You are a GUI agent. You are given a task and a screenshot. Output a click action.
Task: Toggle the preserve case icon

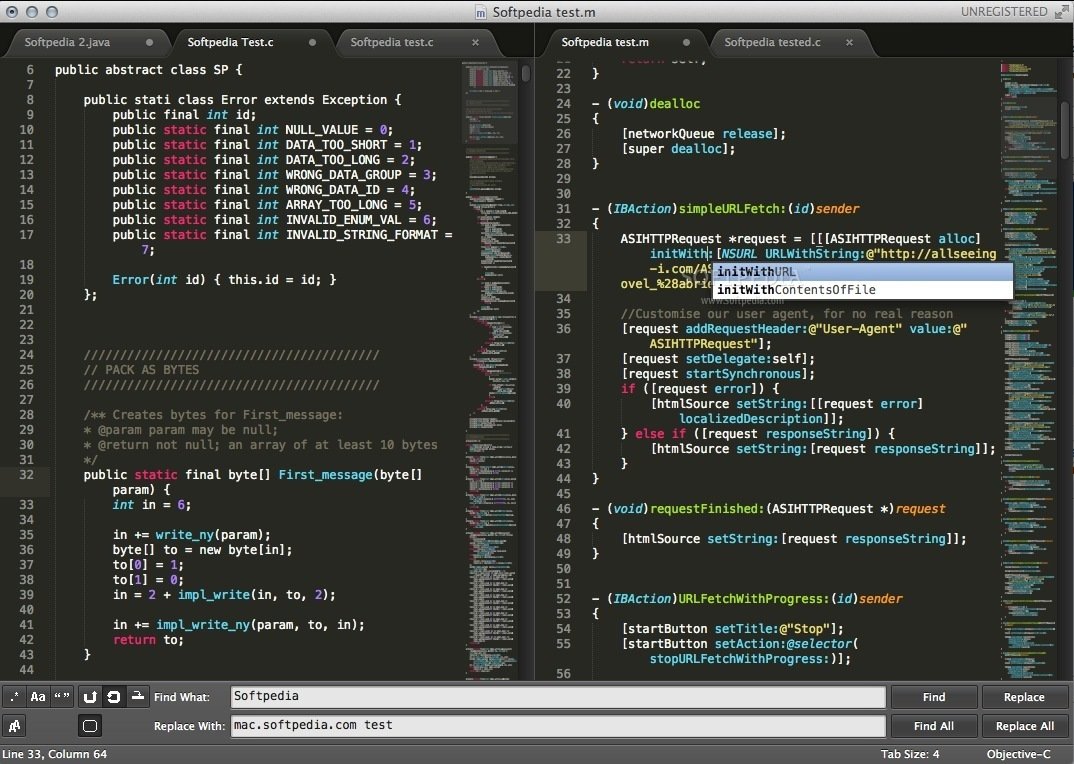14,726
